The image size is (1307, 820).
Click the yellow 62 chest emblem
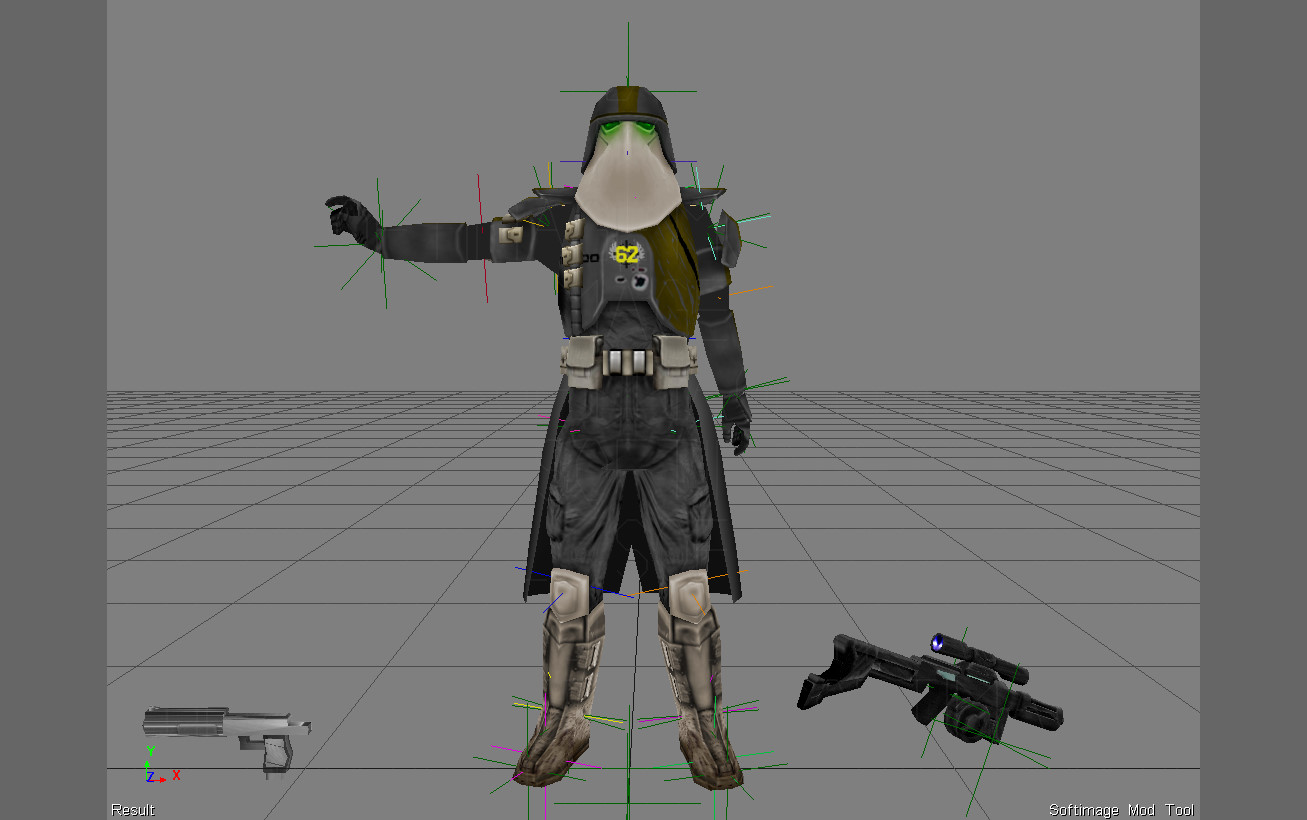coord(626,255)
